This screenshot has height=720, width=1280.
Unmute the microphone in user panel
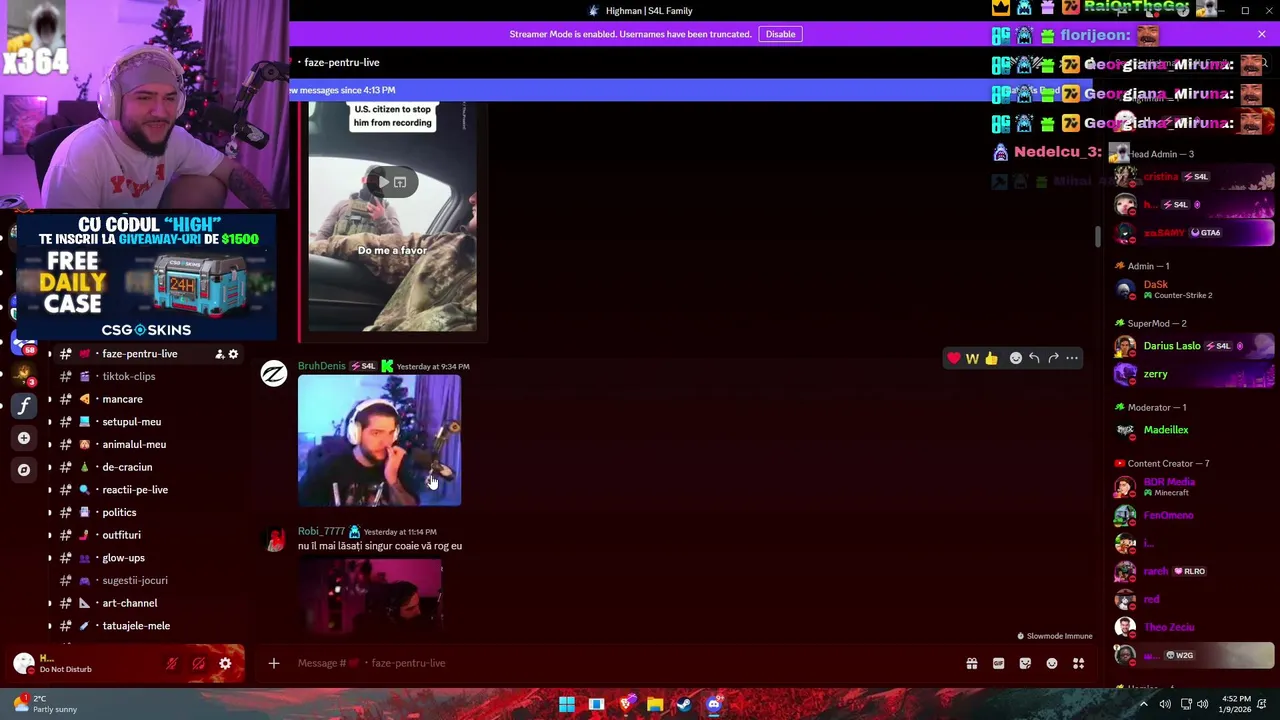pos(172,663)
